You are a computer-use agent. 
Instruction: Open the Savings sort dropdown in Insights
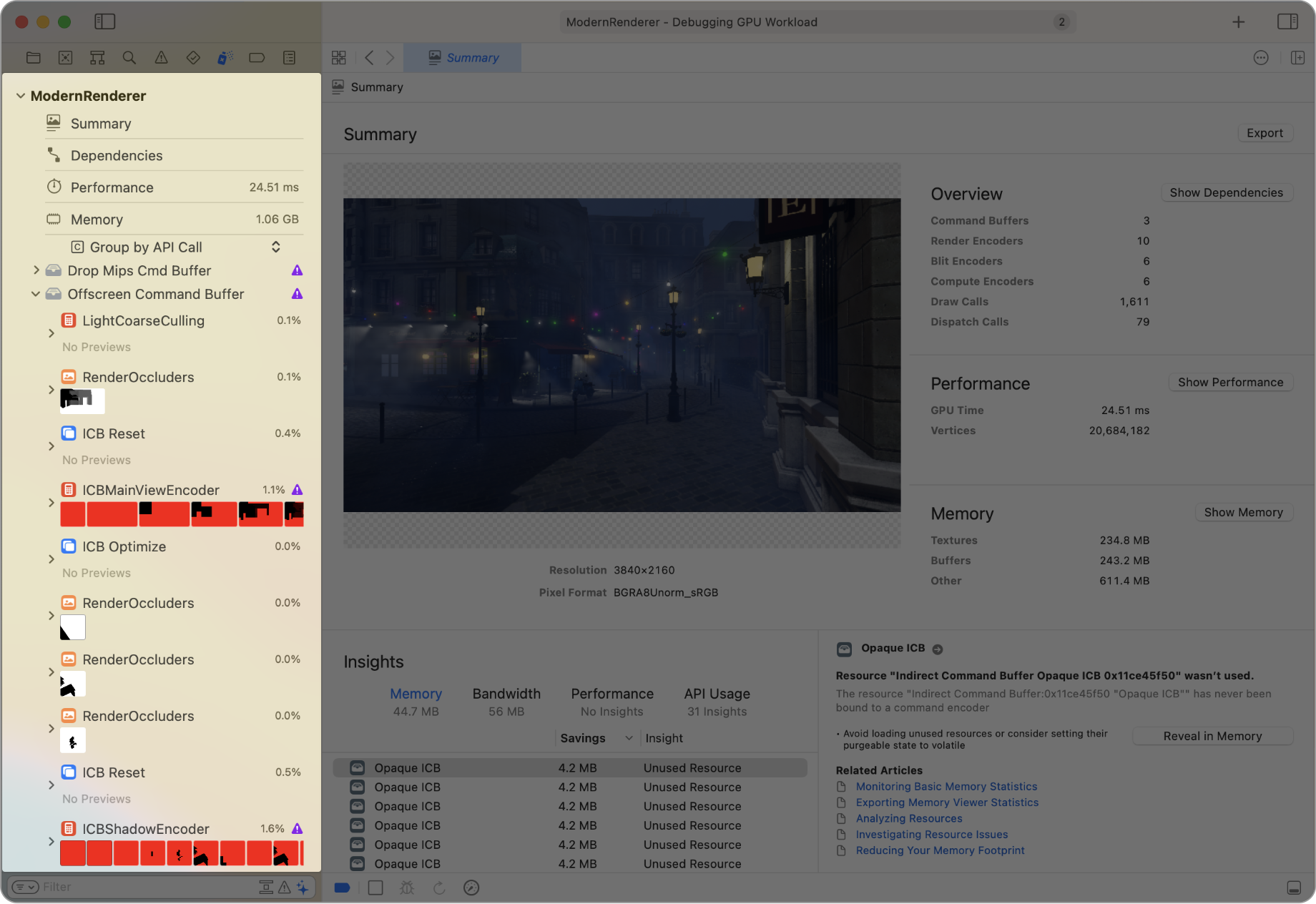click(x=596, y=738)
